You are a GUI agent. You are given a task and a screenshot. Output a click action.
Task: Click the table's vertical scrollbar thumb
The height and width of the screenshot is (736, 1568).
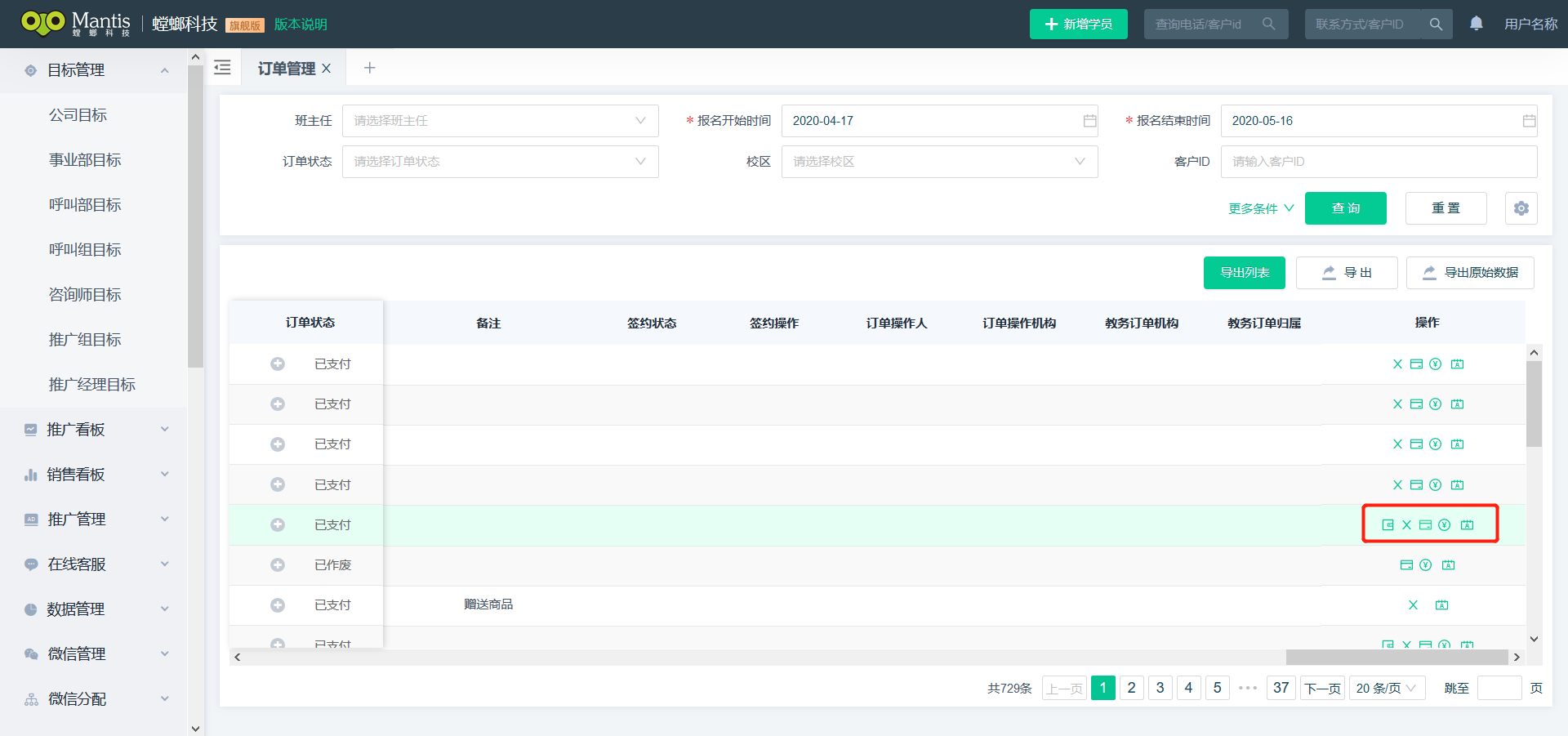tap(1534, 404)
